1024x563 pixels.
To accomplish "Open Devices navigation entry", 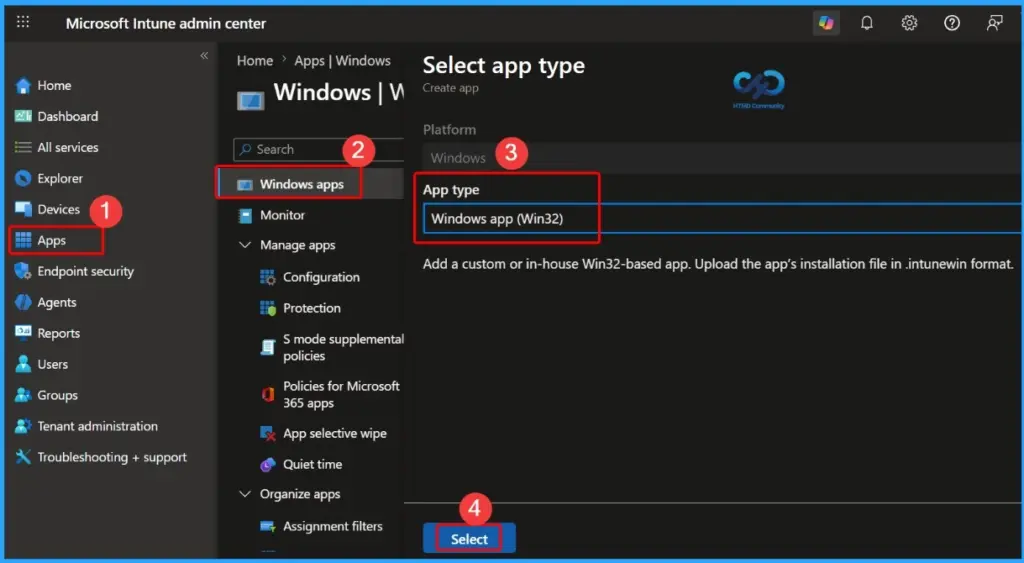I will 59,209.
